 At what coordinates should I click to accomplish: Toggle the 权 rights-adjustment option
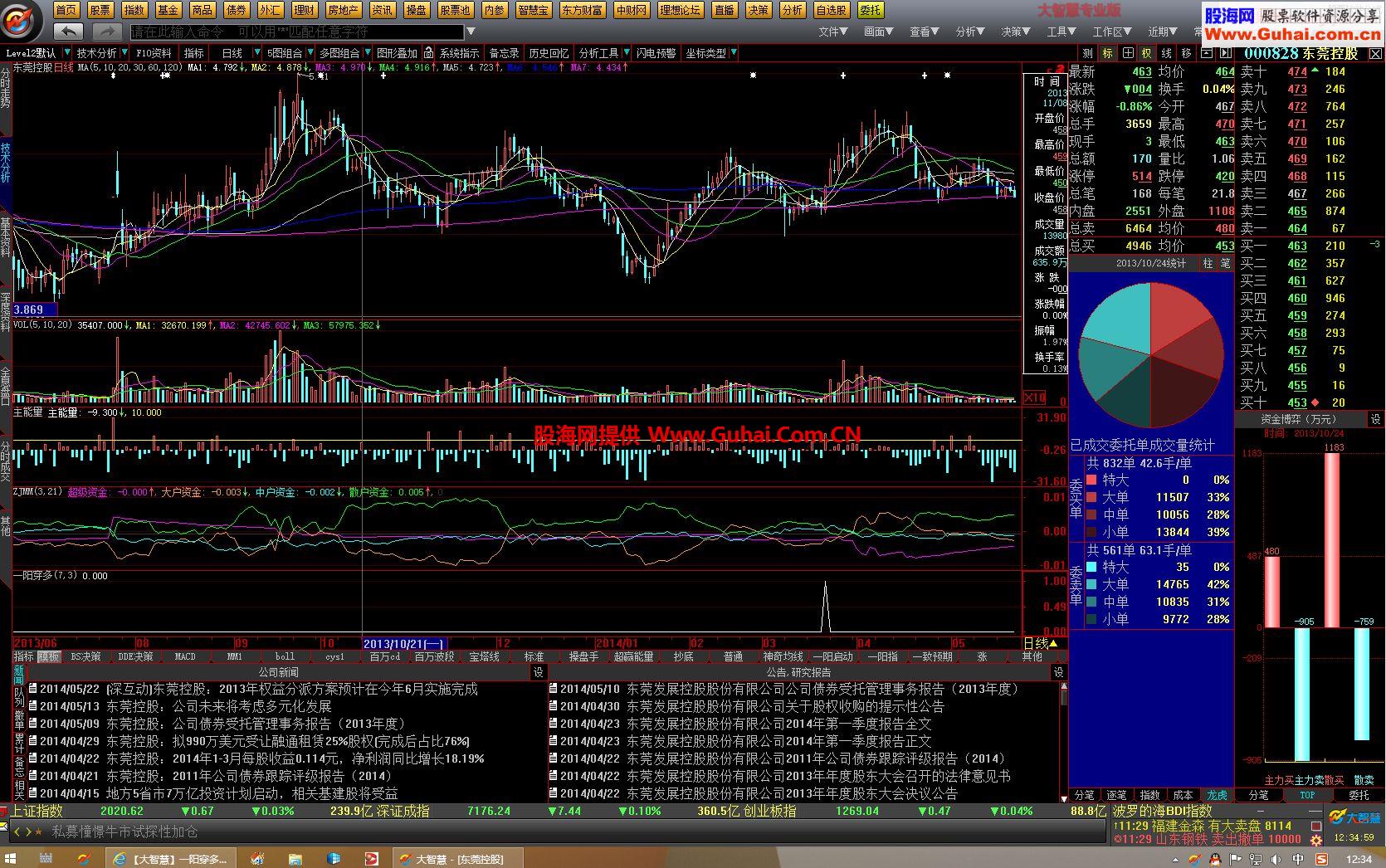click(1146, 53)
